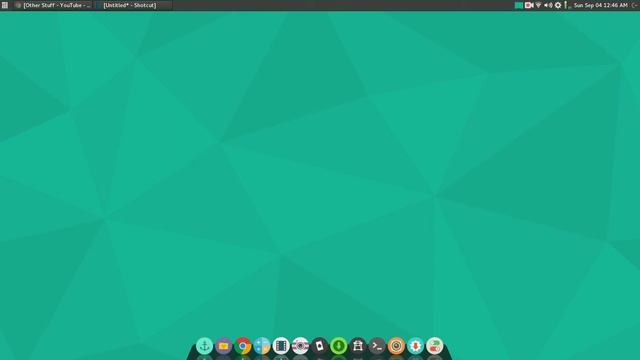
Task: Open the applications menu grid icon
Action: pyautogui.click(x=4, y=5)
